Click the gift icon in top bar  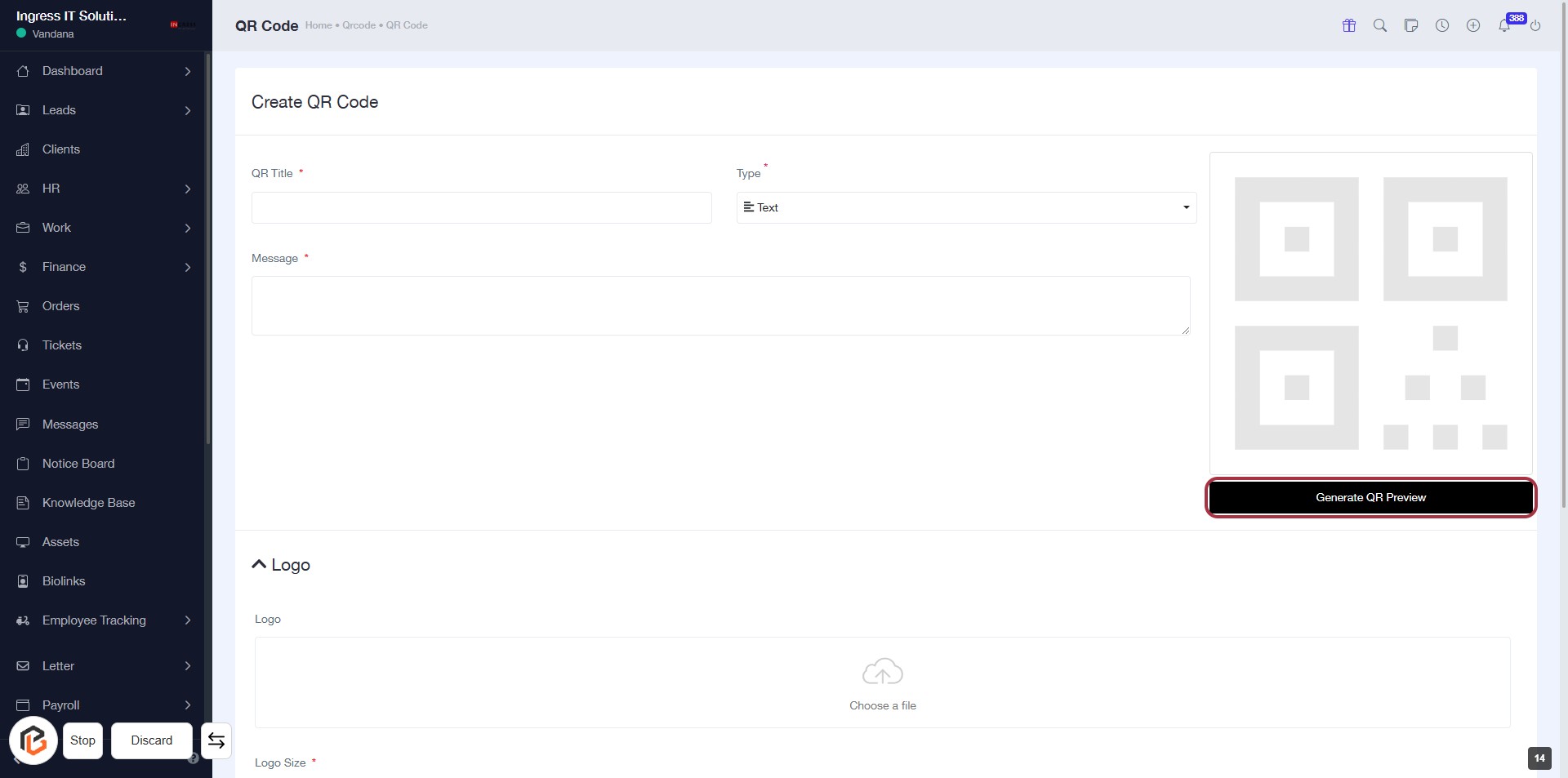click(x=1349, y=25)
